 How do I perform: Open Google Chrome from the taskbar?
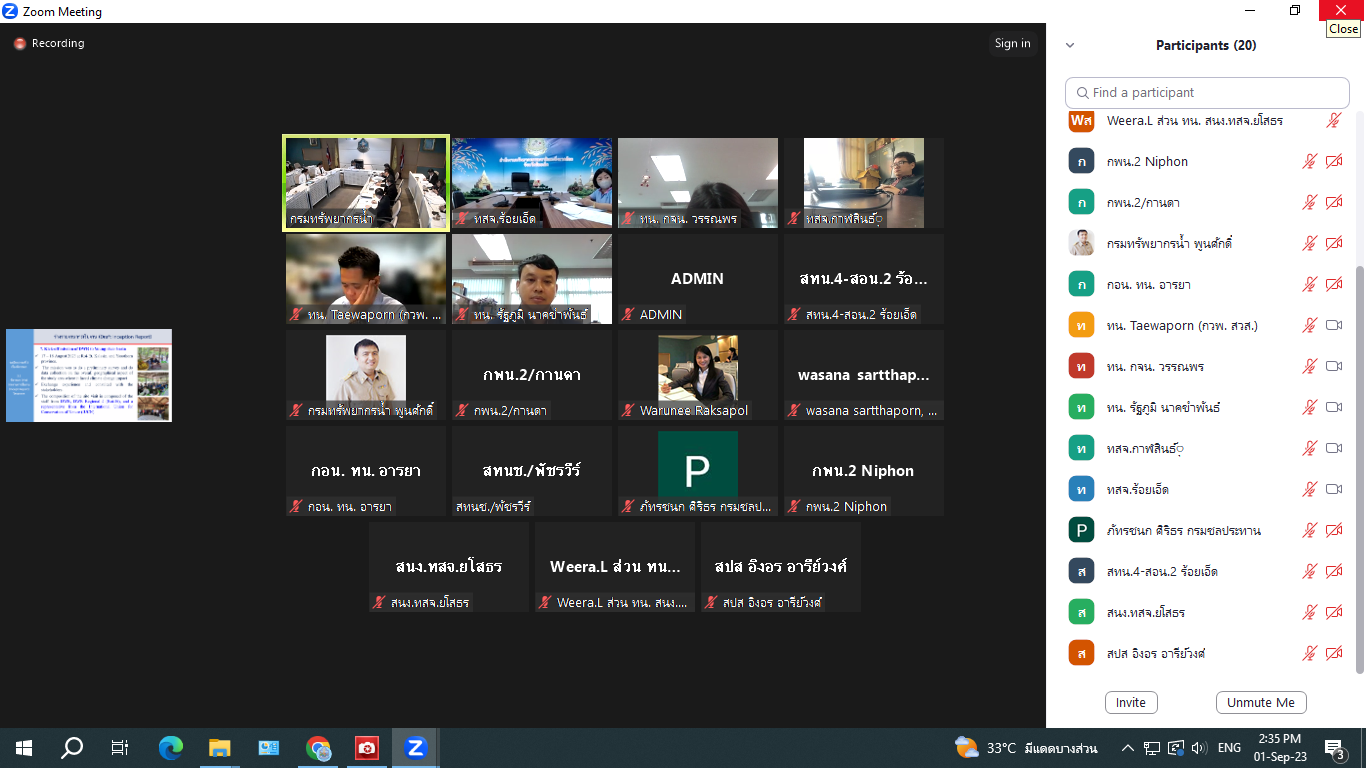click(x=318, y=748)
